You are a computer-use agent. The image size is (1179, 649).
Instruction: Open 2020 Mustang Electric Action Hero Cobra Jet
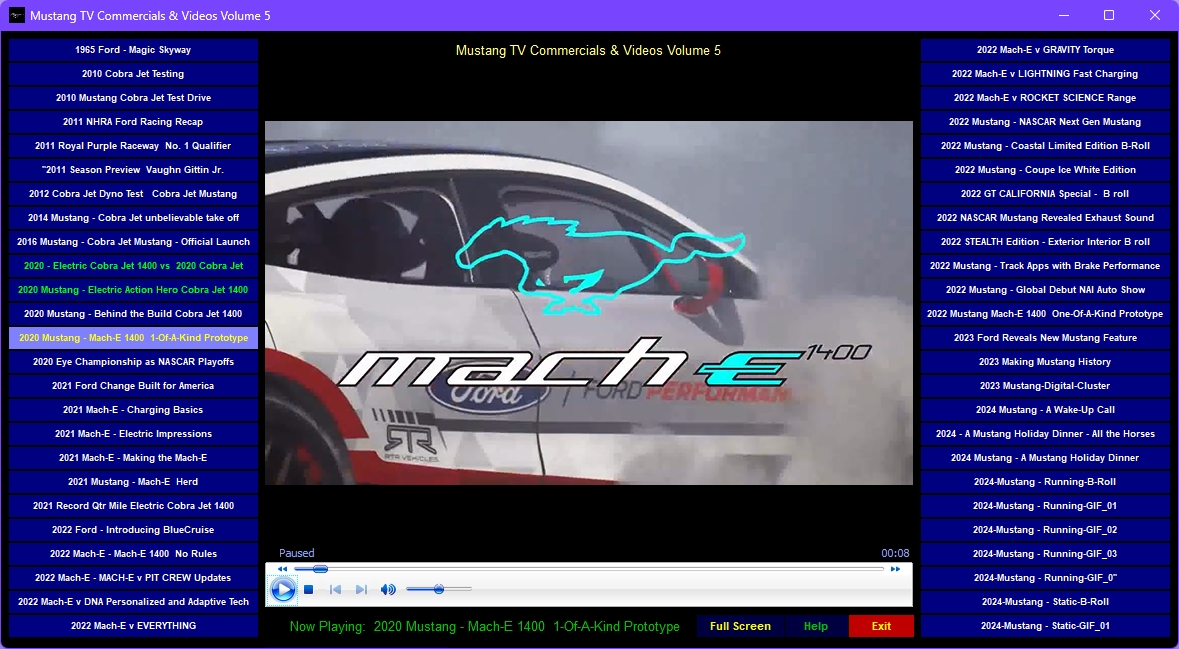[133, 290]
